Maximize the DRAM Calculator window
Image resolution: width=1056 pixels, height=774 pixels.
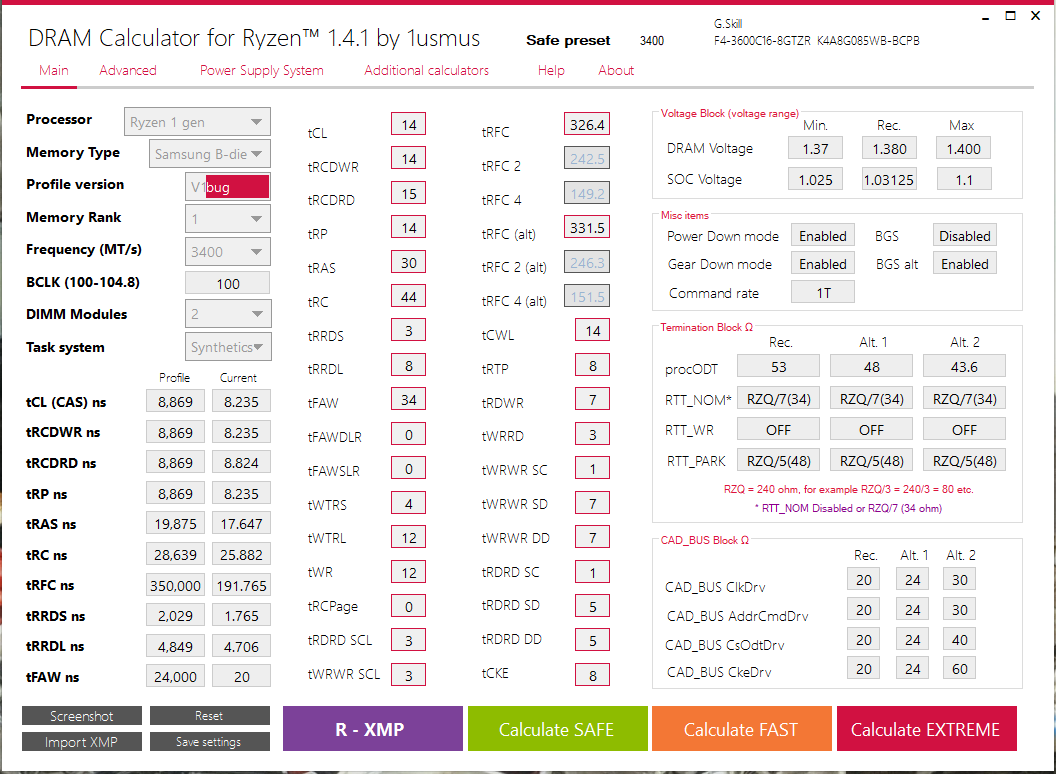click(x=1010, y=15)
